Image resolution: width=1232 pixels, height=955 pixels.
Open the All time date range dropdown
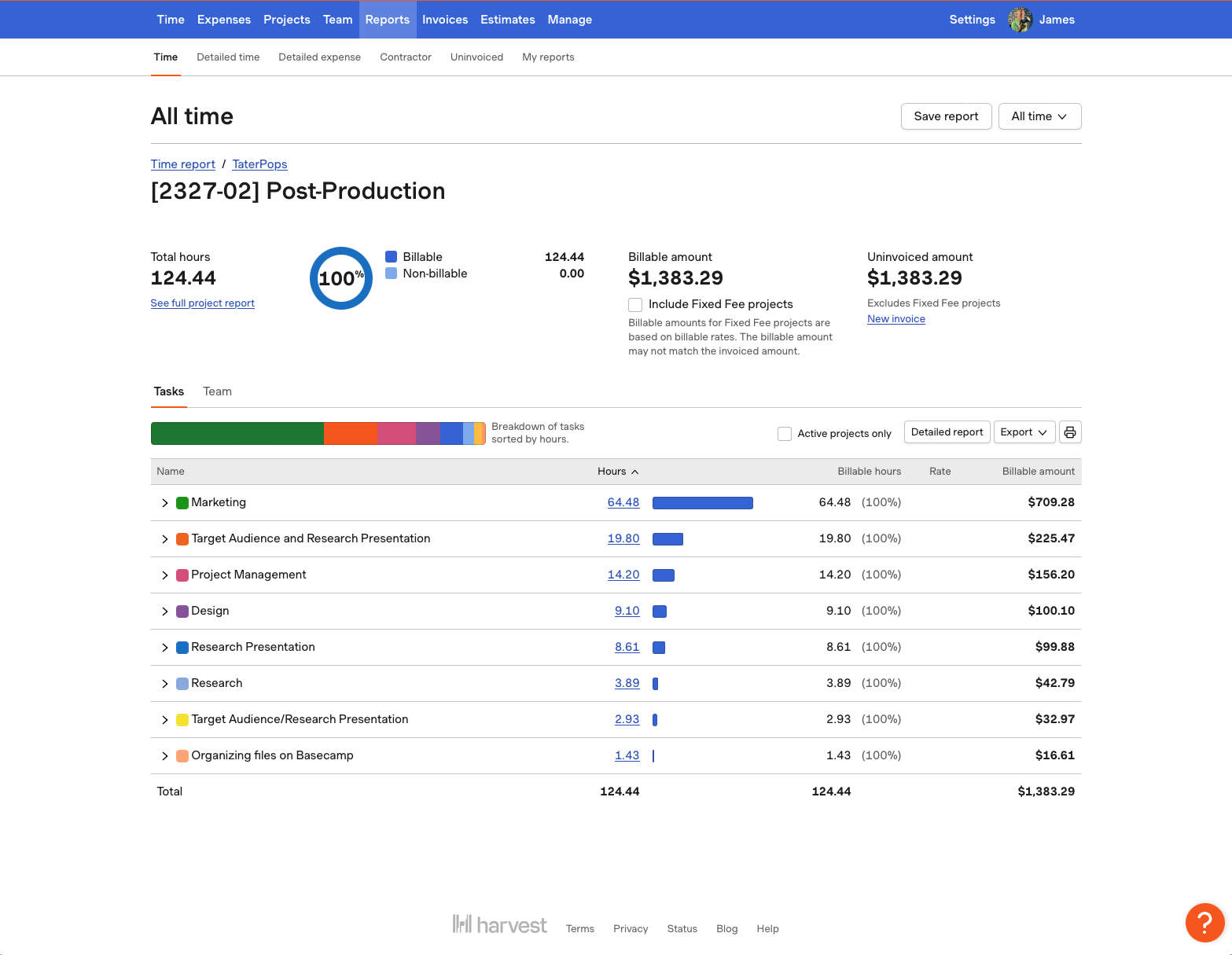pyautogui.click(x=1039, y=116)
